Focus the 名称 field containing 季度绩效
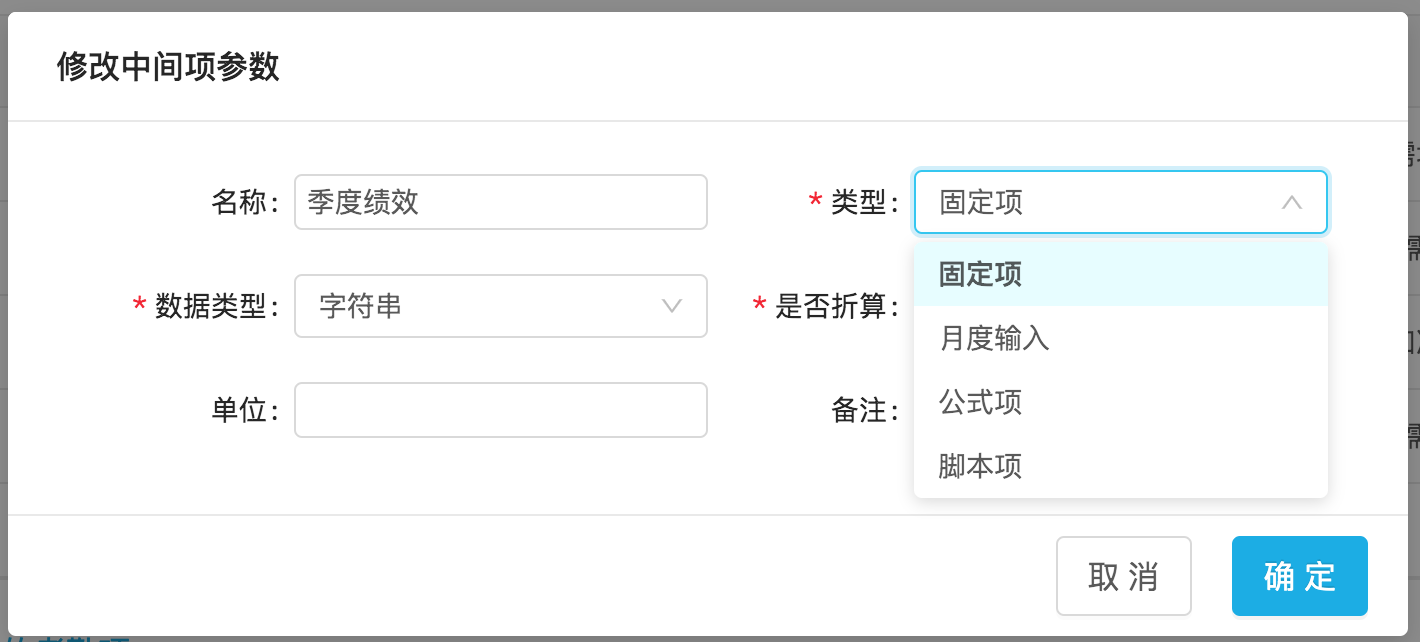Image resolution: width=1420 pixels, height=642 pixels. (x=501, y=202)
